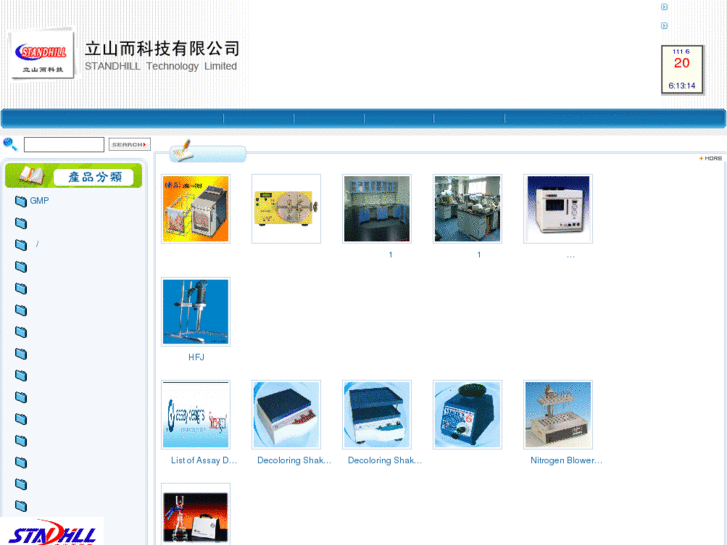Click the upper small arrow icon at top right
Image resolution: width=727 pixels, height=545 pixels.
[664, 7]
